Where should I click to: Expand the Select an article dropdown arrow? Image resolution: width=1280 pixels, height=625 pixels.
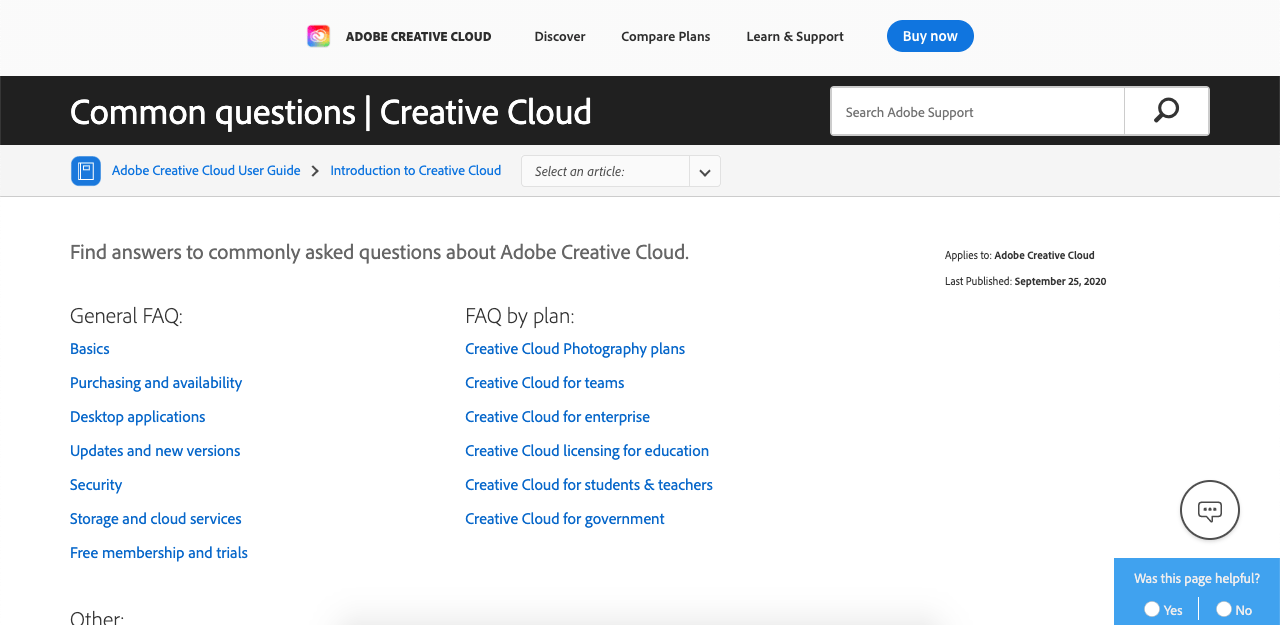pyautogui.click(x=705, y=171)
